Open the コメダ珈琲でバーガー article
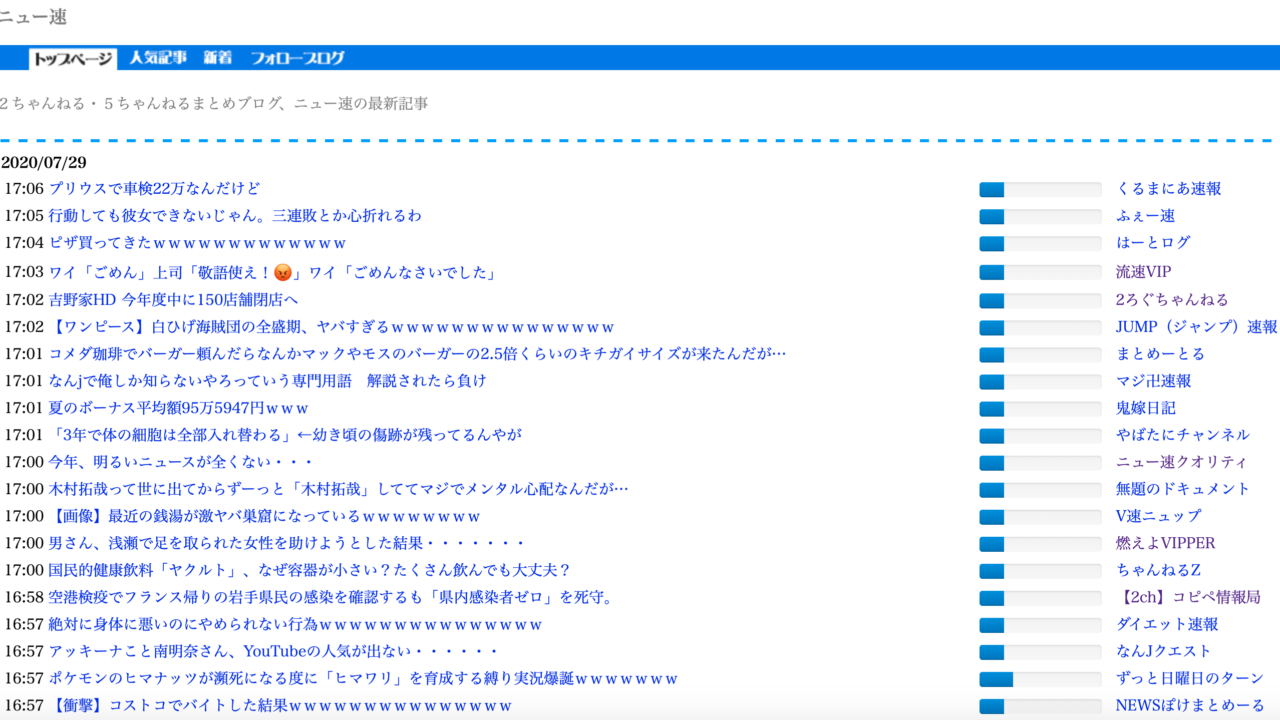The height and width of the screenshot is (720, 1280). tap(417, 354)
